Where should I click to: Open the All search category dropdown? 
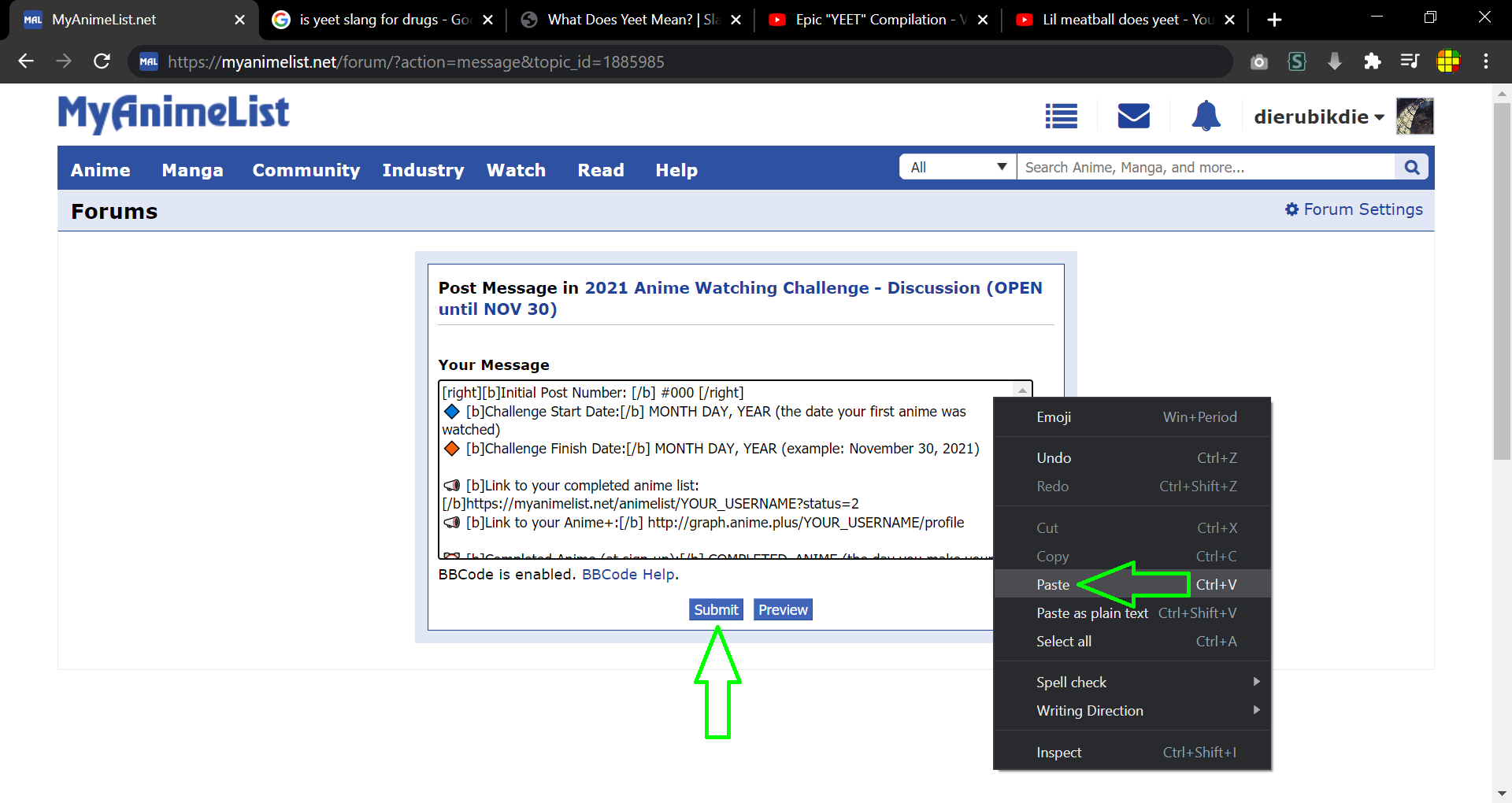[958, 167]
